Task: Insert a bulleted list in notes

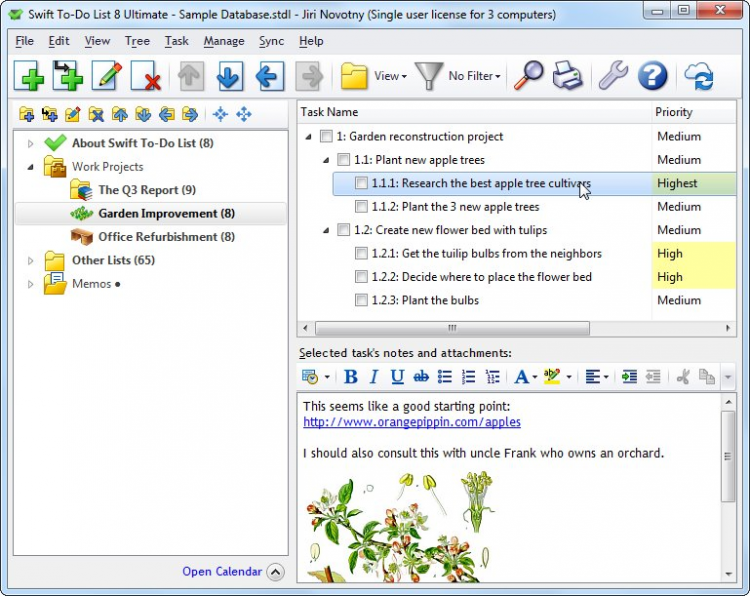Action: click(445, 377)
